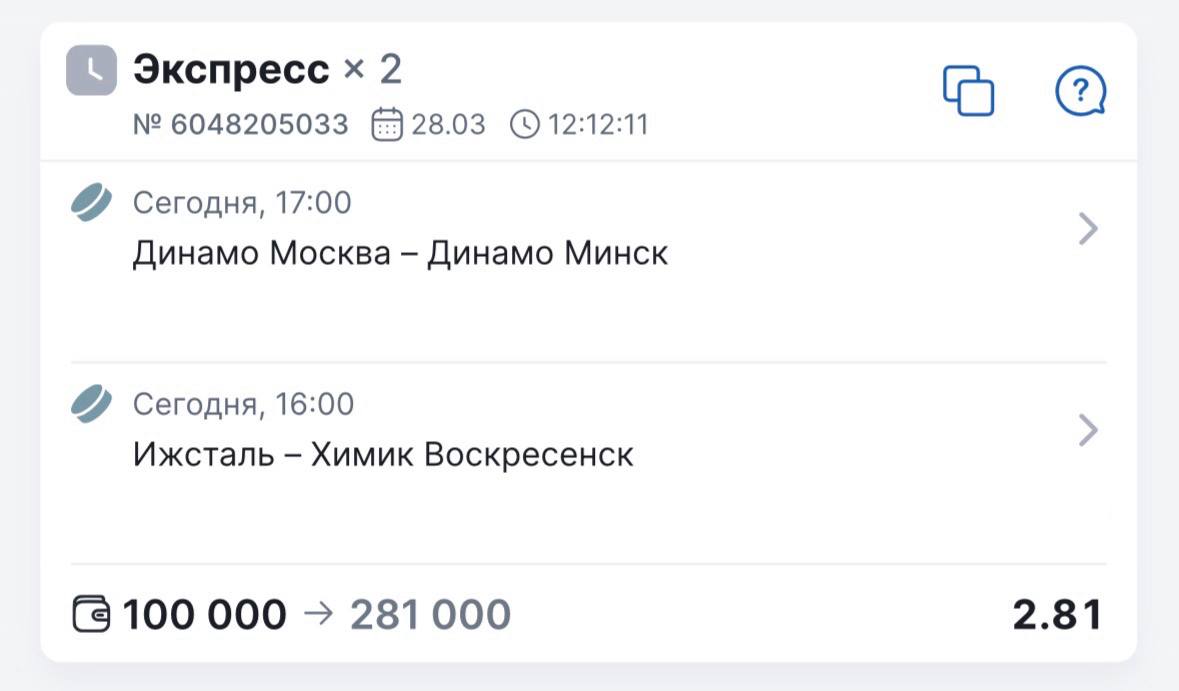Click the Сегодня, 17:00 time label
Screen dimensions: 1179x691
click(x=242, y=203)
